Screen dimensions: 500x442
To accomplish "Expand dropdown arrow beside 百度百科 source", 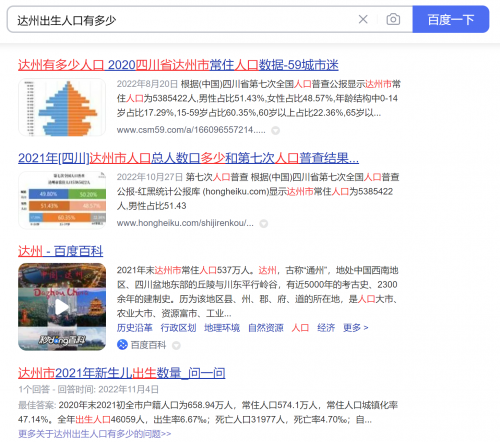I will 176,345.
